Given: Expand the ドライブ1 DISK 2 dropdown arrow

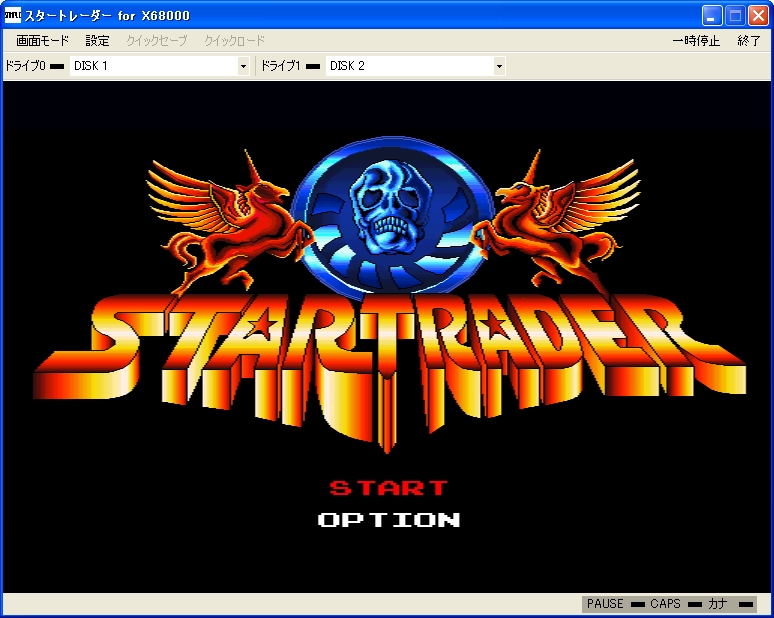Looking at the screenshot, I should 499,66.
